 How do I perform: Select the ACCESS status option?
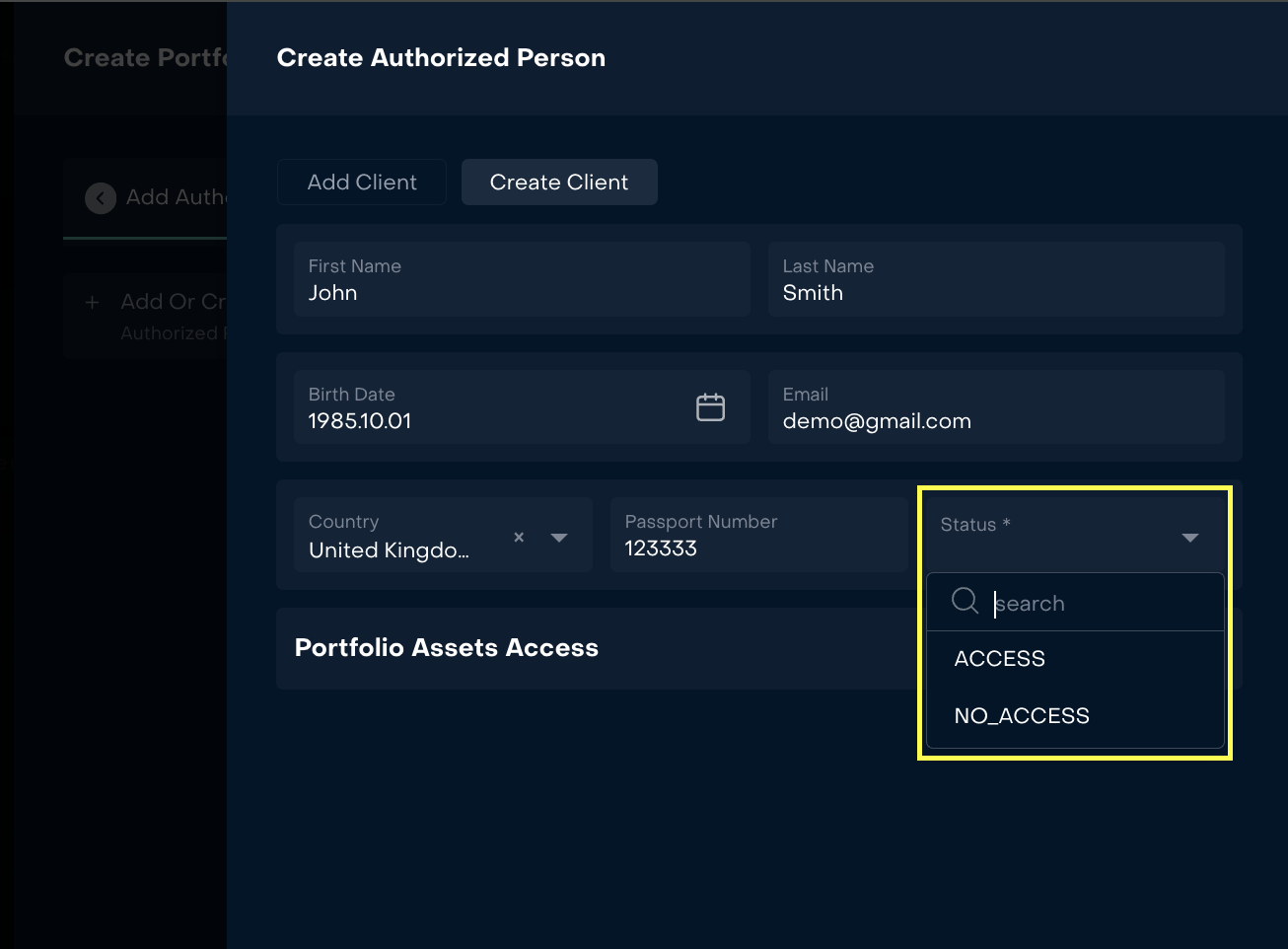coord(999,659)
